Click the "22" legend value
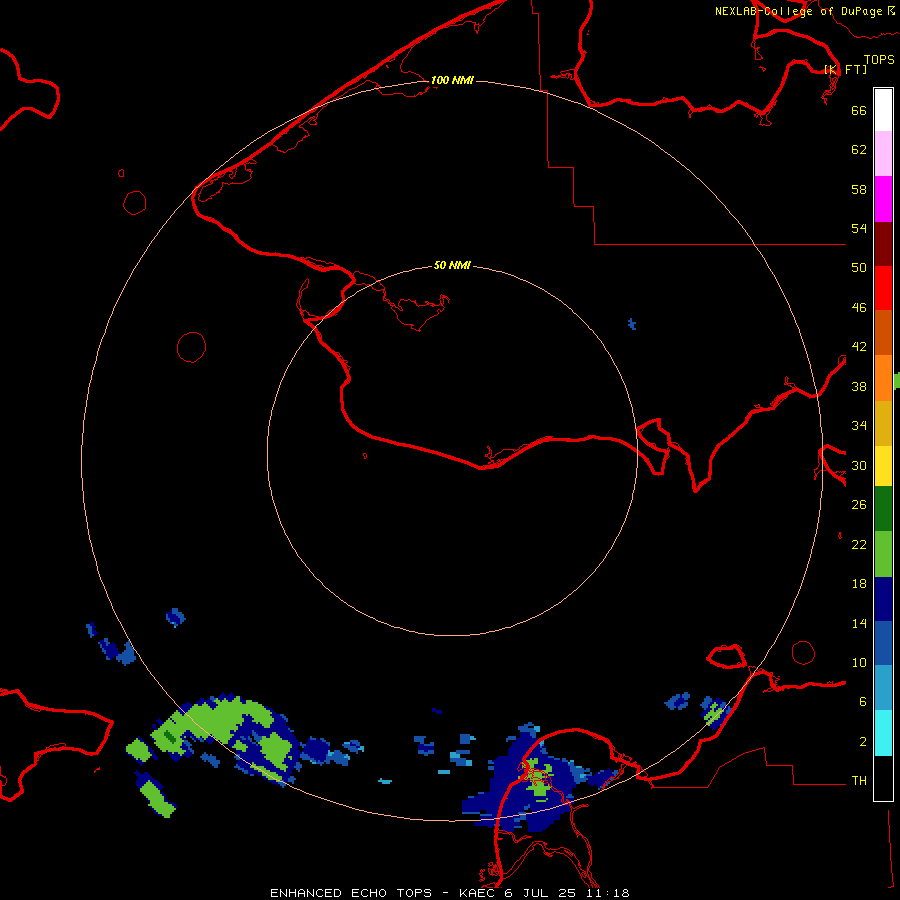Viewport: 900px width, 900px height. (x=859, y=544)
